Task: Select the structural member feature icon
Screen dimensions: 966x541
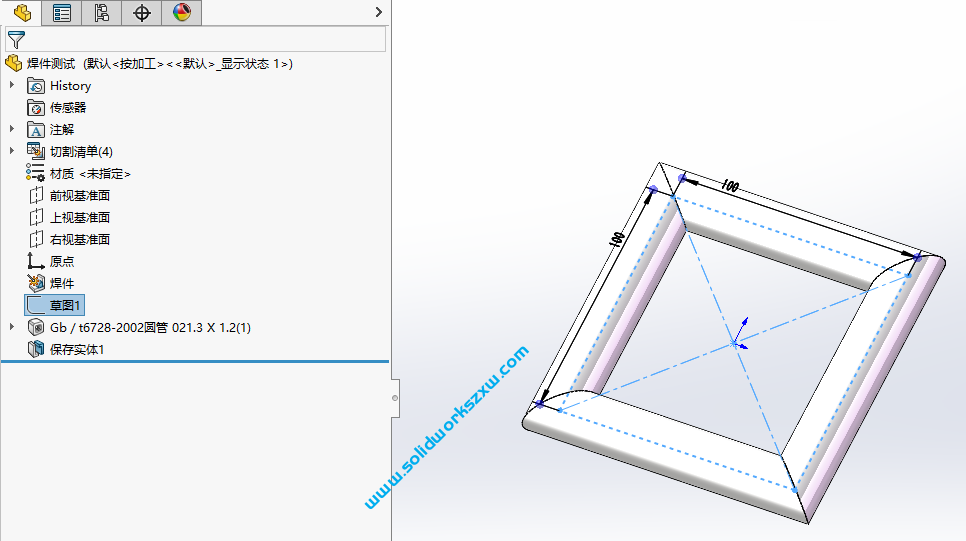Action: (36, 327)
